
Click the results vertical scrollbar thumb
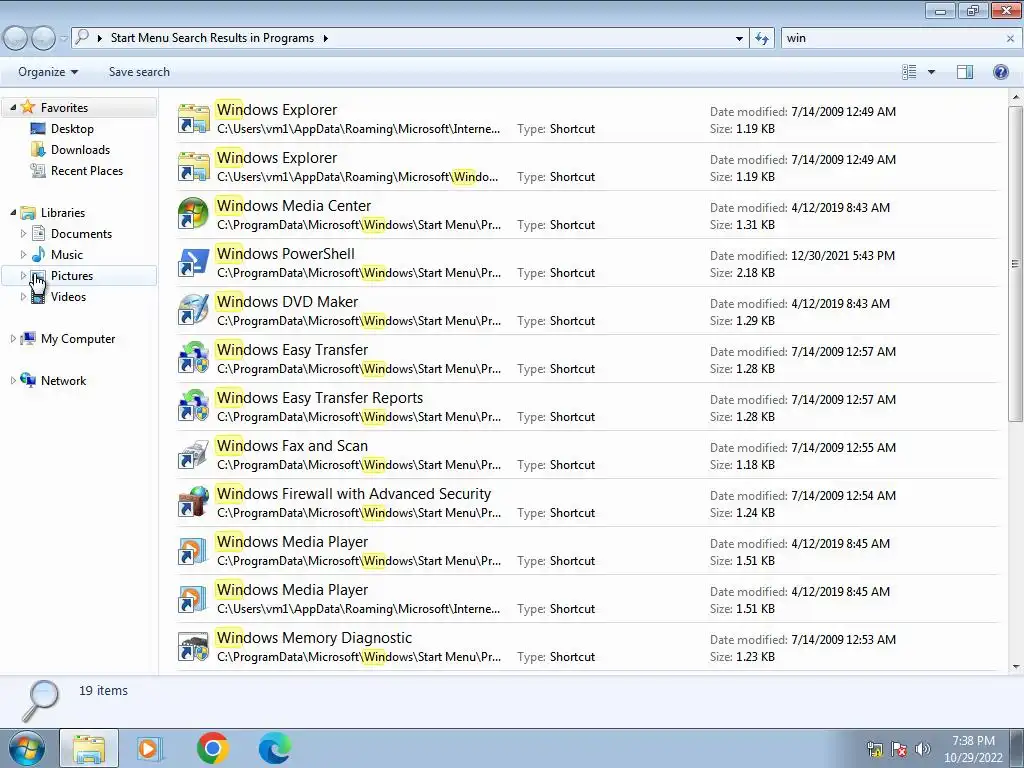click(1015, 264)
